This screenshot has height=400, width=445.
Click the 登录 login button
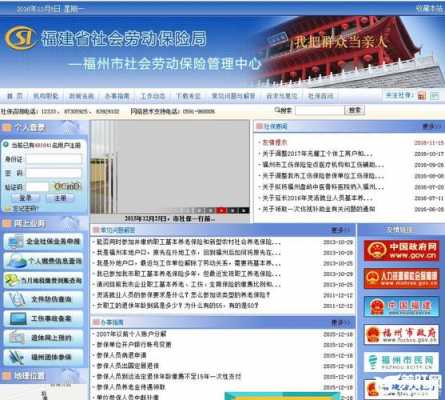tap(25, 198)
